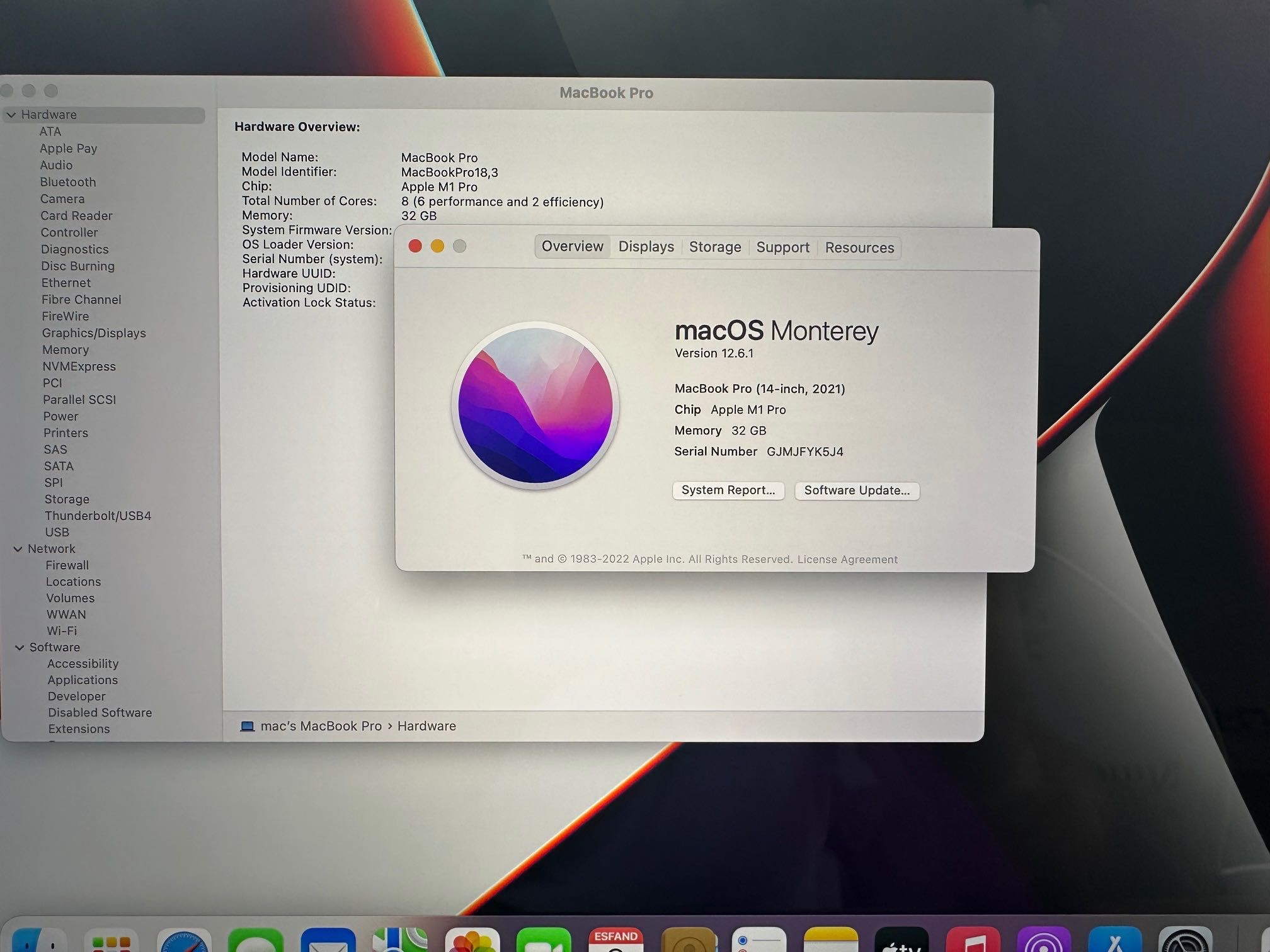Collapse the Software section chevron
Screen dimensions: 1270x952
coord(20,647)
